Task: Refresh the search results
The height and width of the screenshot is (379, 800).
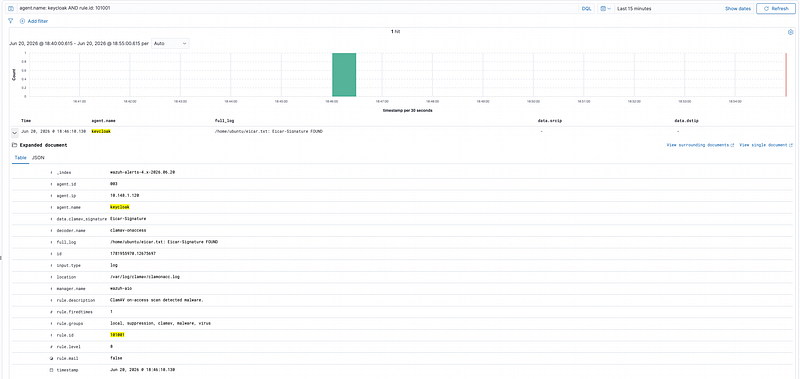Action: (x=776, y=9)
